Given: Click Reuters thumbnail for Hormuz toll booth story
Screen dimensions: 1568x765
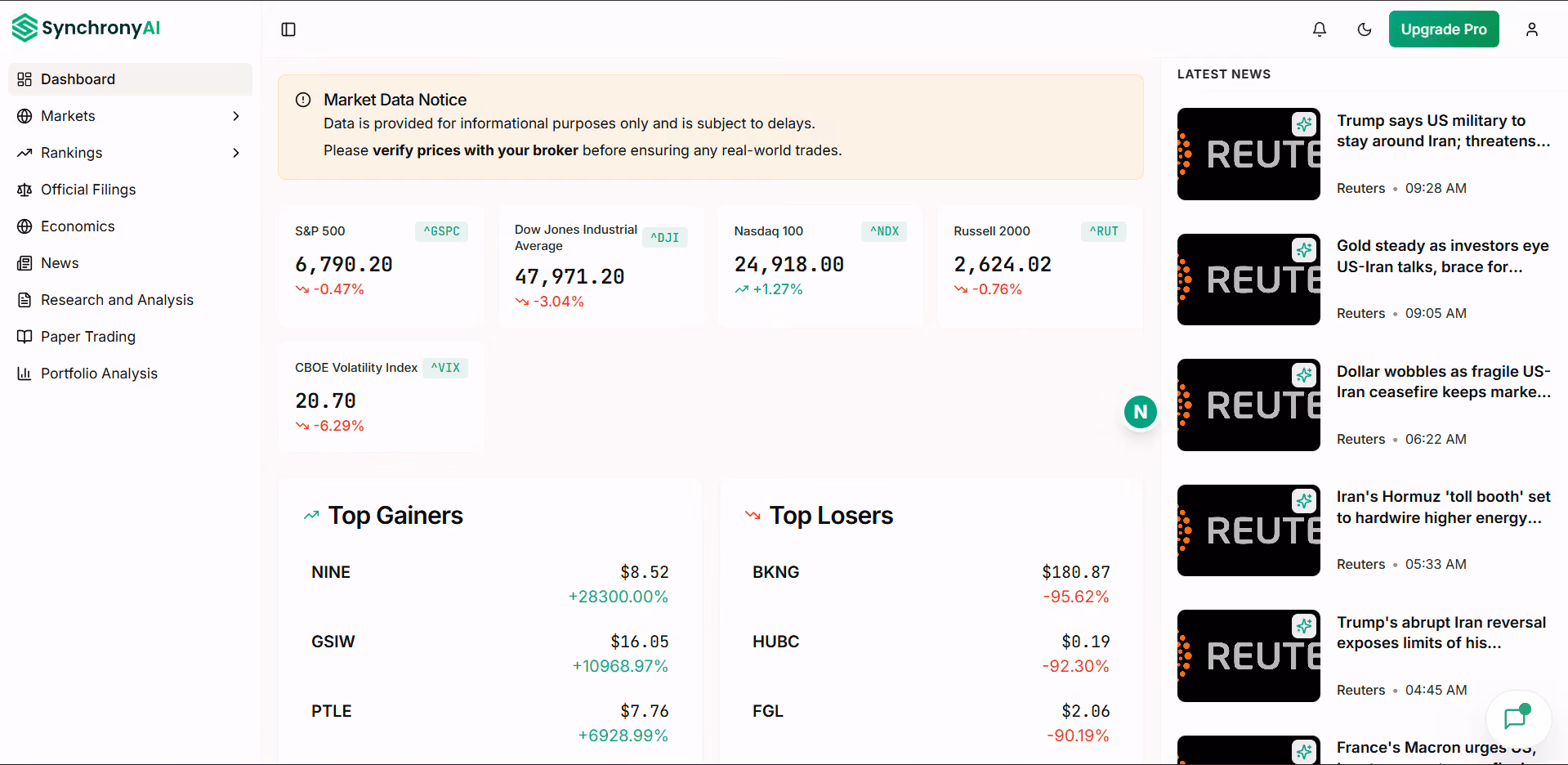Looking at the screenshot, I should pyautogui.click(x=1249, y=530).
